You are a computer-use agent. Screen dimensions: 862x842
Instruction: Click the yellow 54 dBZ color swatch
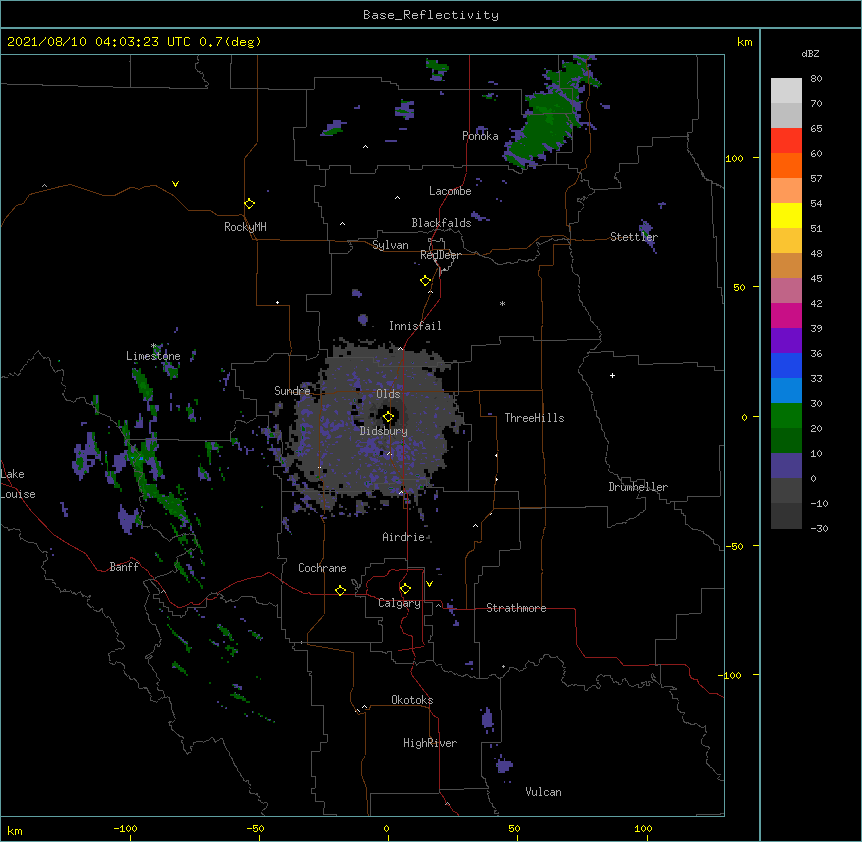786,215
